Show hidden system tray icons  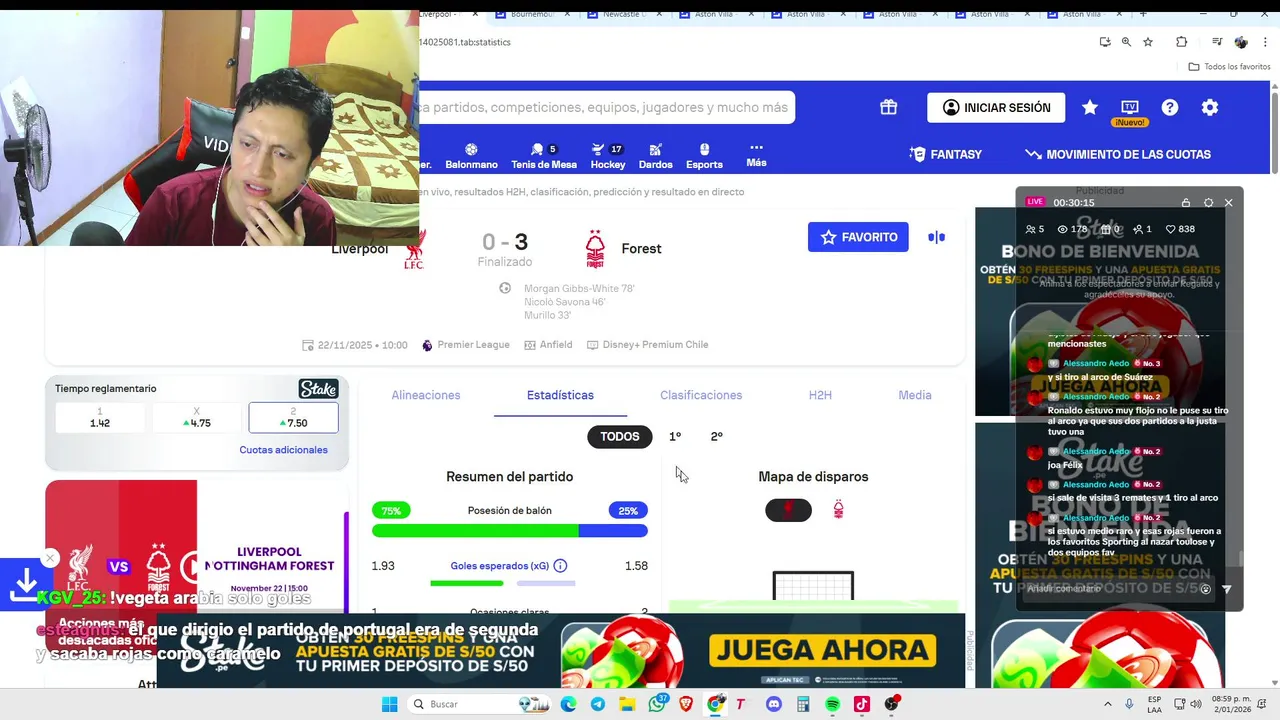(1107, 704)
